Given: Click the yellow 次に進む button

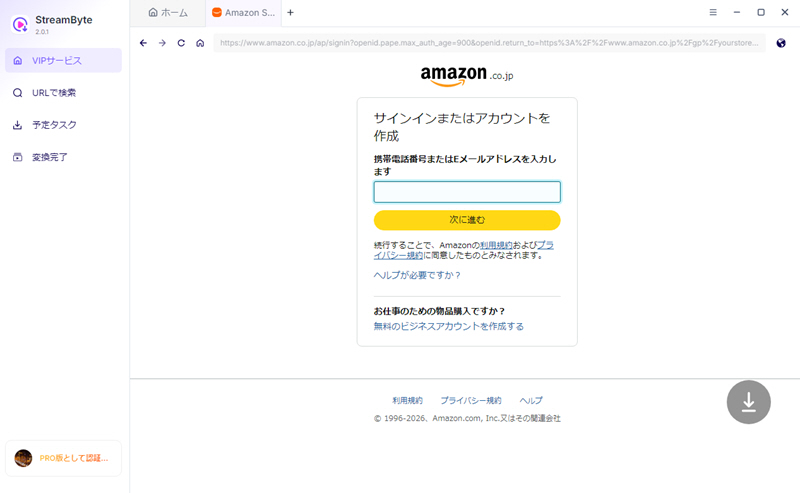Looking at the screenshot, I should pos(467,220).
